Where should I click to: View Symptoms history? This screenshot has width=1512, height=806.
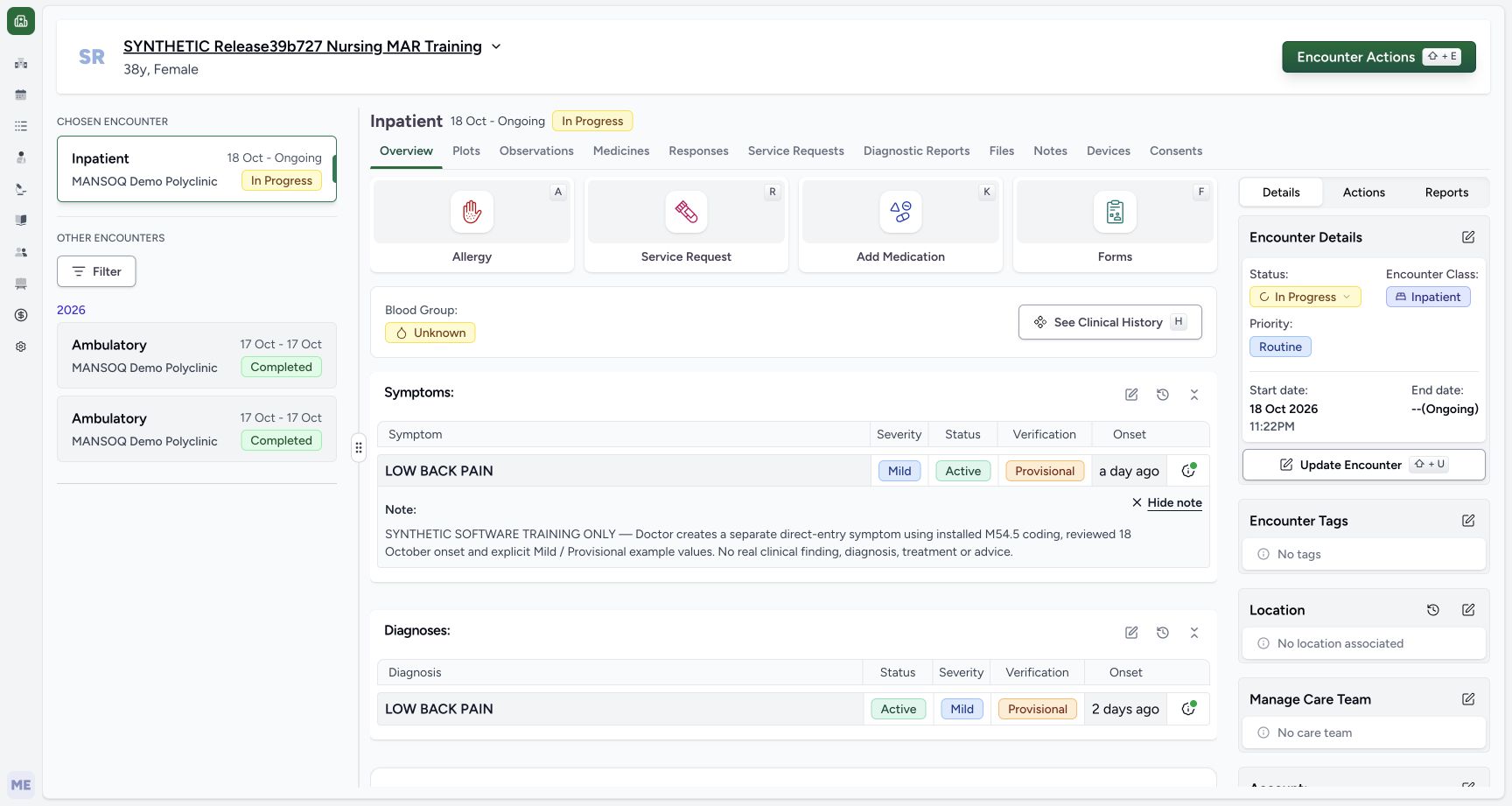(x=1163, y=395)
